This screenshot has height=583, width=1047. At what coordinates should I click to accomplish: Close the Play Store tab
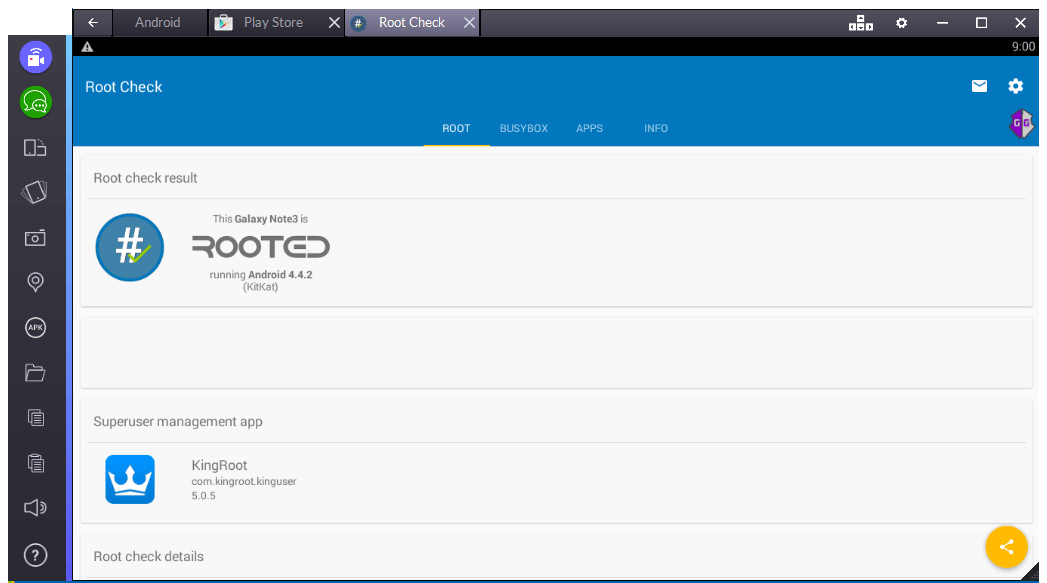pyautogui.click(x=335, y=23)
